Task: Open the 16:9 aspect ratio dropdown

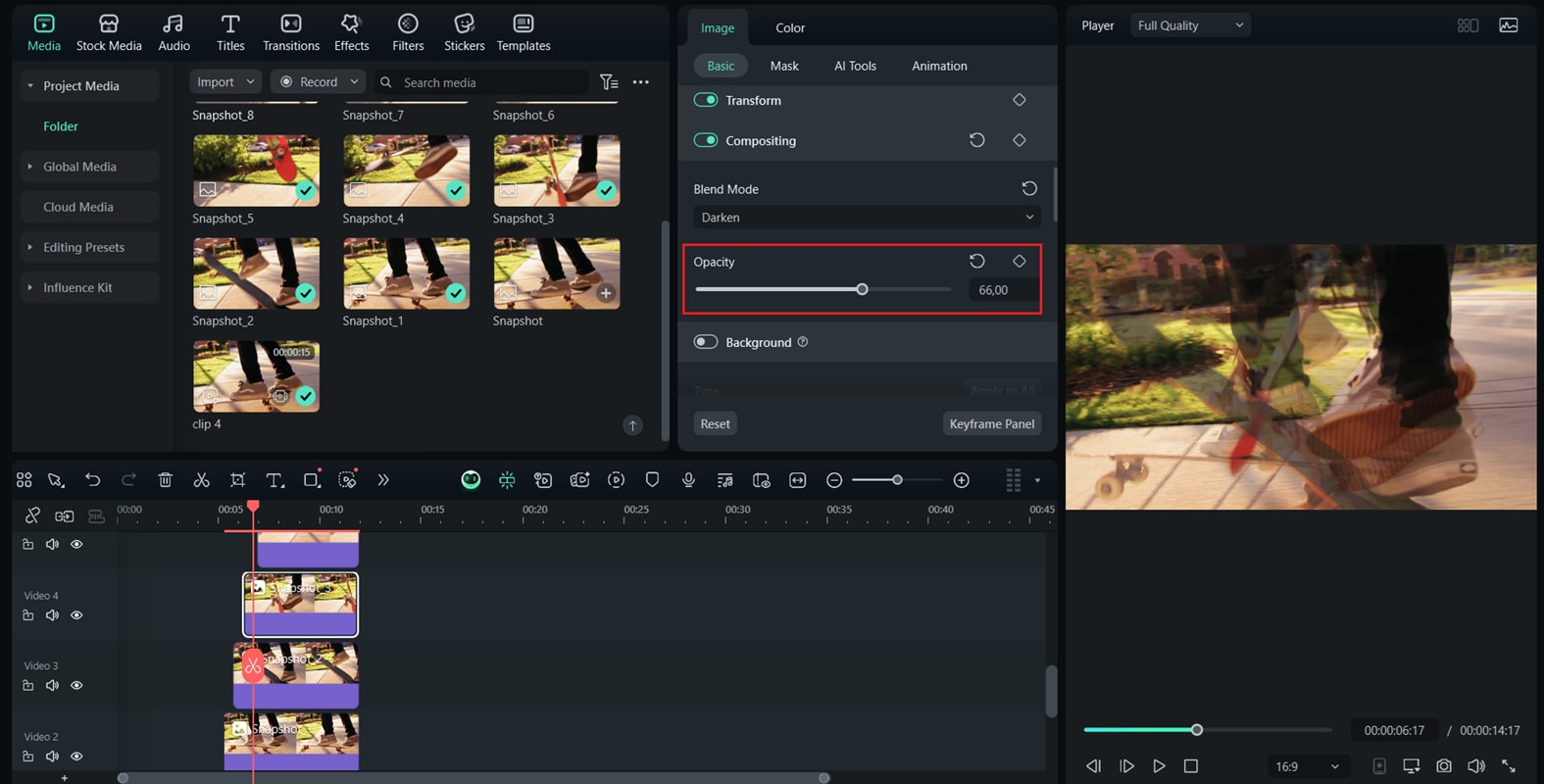Action: pos(1306,766)
